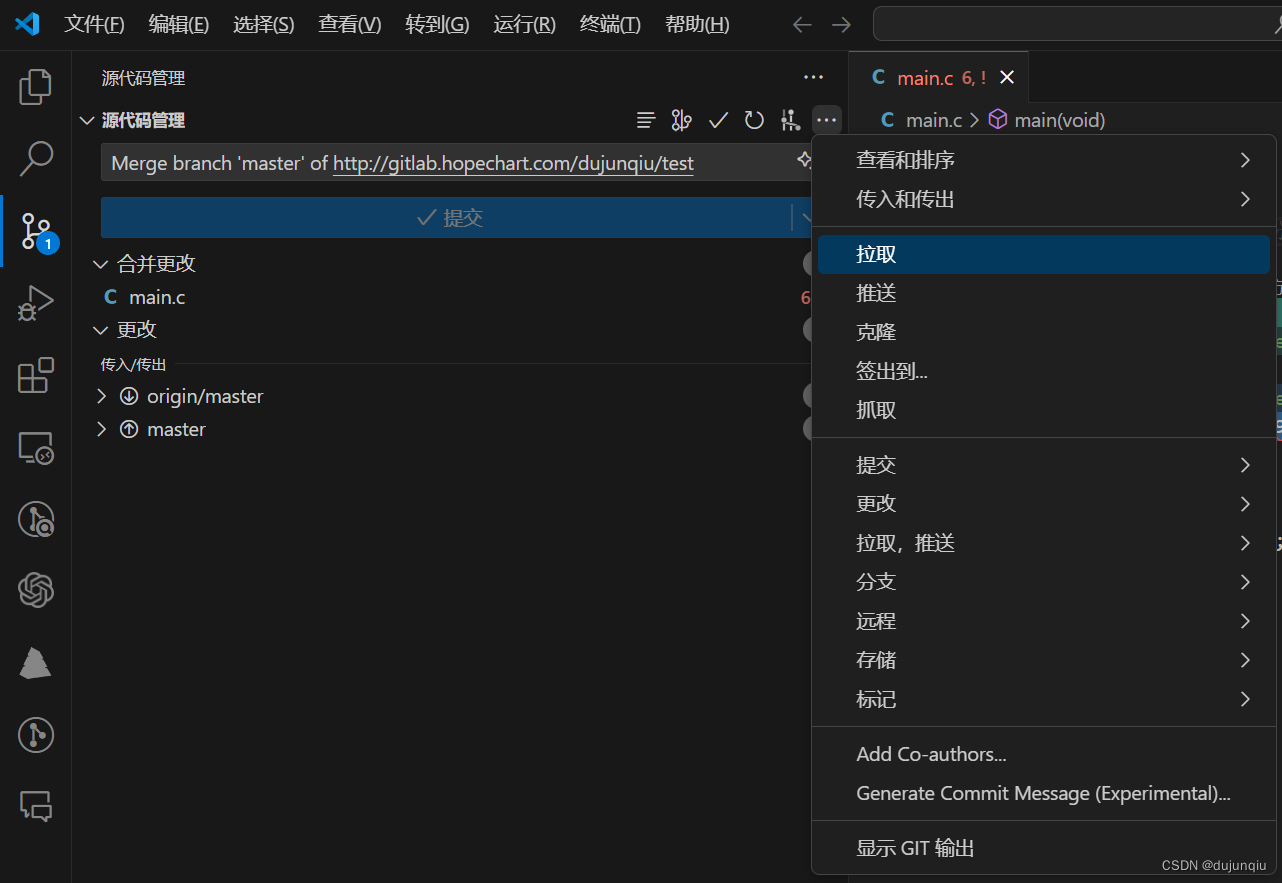This screenshot has height=883, width=1282.
Task: Expand the 查看和排序 submenu
Action: [1044, 160]
